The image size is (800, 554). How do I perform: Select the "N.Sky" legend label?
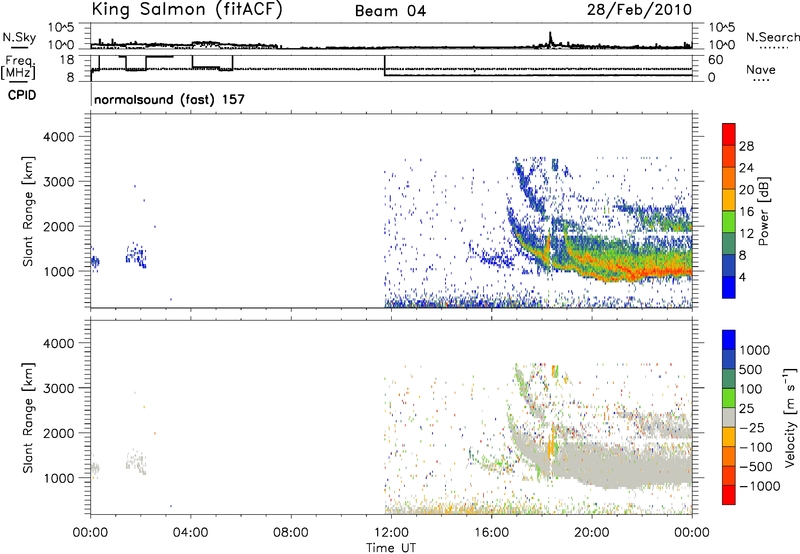click(19, 37)
